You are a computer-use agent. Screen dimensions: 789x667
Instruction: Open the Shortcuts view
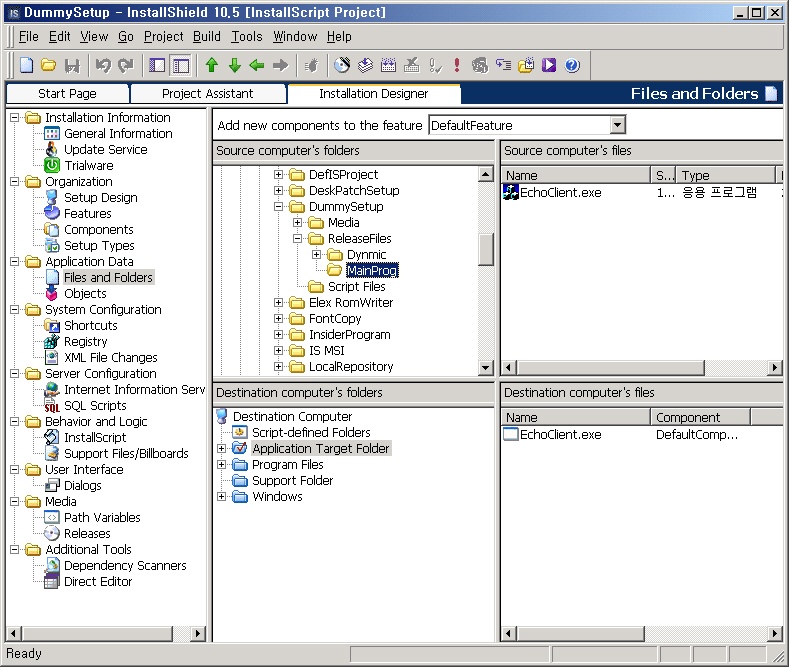click(x=91, y=326)
